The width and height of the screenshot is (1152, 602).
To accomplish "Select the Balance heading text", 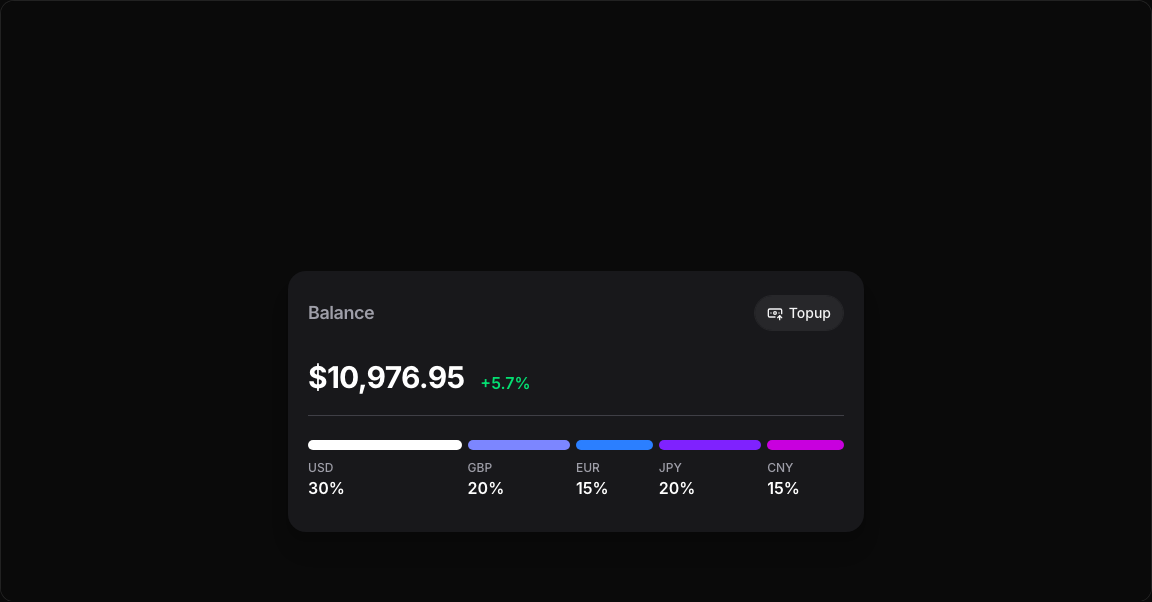I will tap(341, 313).
